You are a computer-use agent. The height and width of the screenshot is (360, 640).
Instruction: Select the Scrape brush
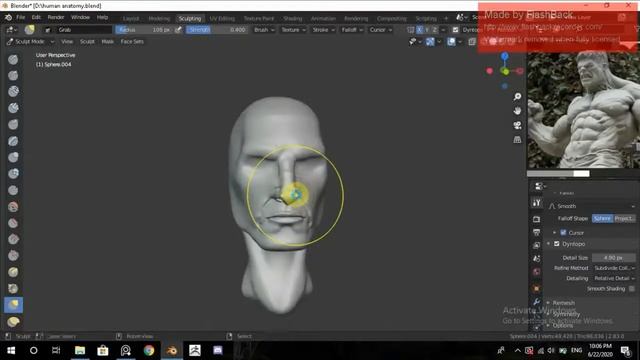click(13, 256)
